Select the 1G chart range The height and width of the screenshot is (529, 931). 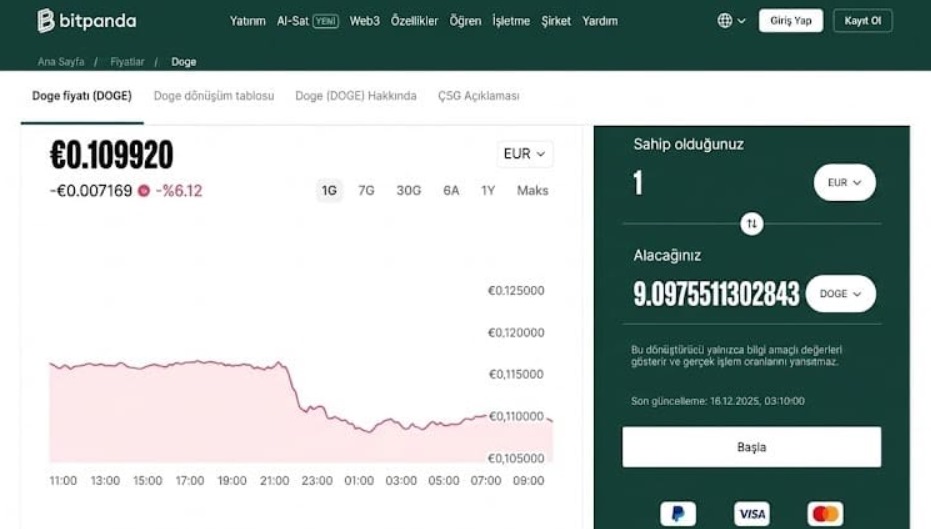pyautogui.click(x=329, y=191)
